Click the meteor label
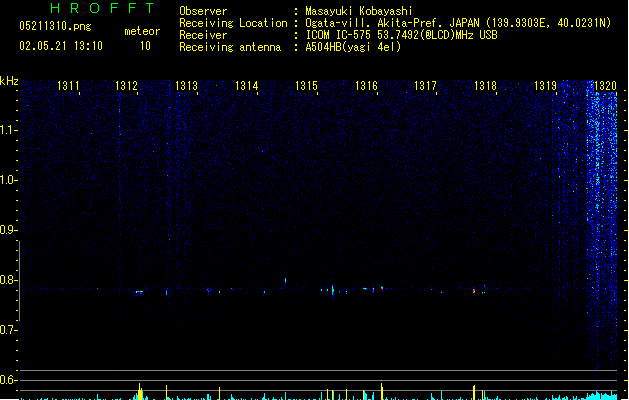Image resolution: width=629 pixels, height=400 pixels. [x=142, y=31]
